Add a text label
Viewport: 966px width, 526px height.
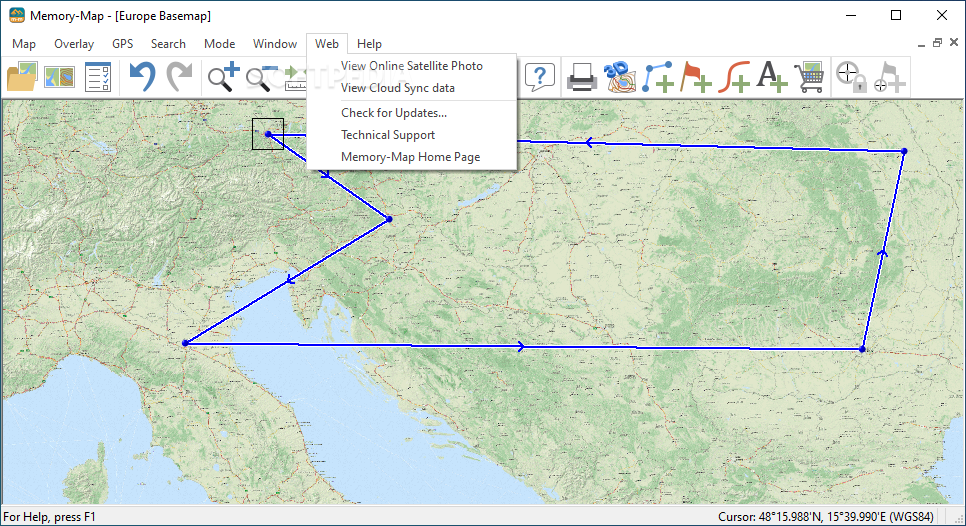coord(771,77)
